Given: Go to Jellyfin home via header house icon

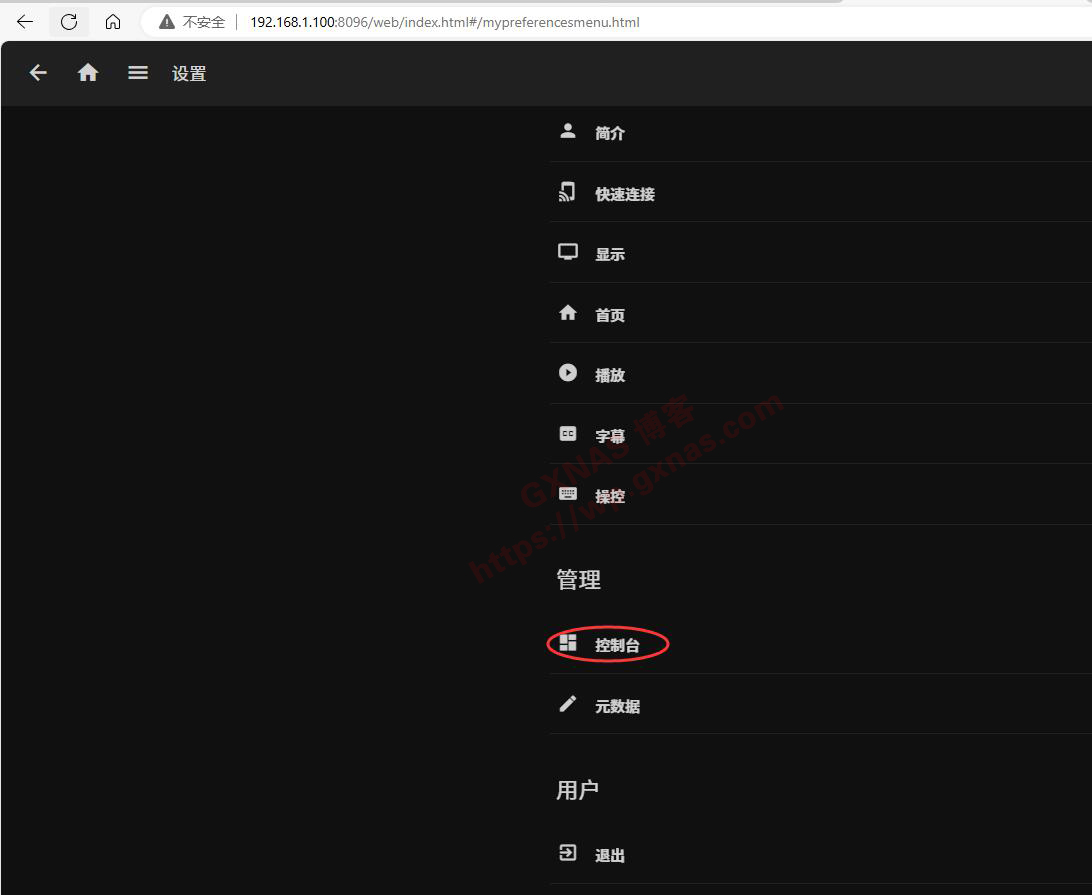Looking at the screenshot, I should [x=88, y=73].
